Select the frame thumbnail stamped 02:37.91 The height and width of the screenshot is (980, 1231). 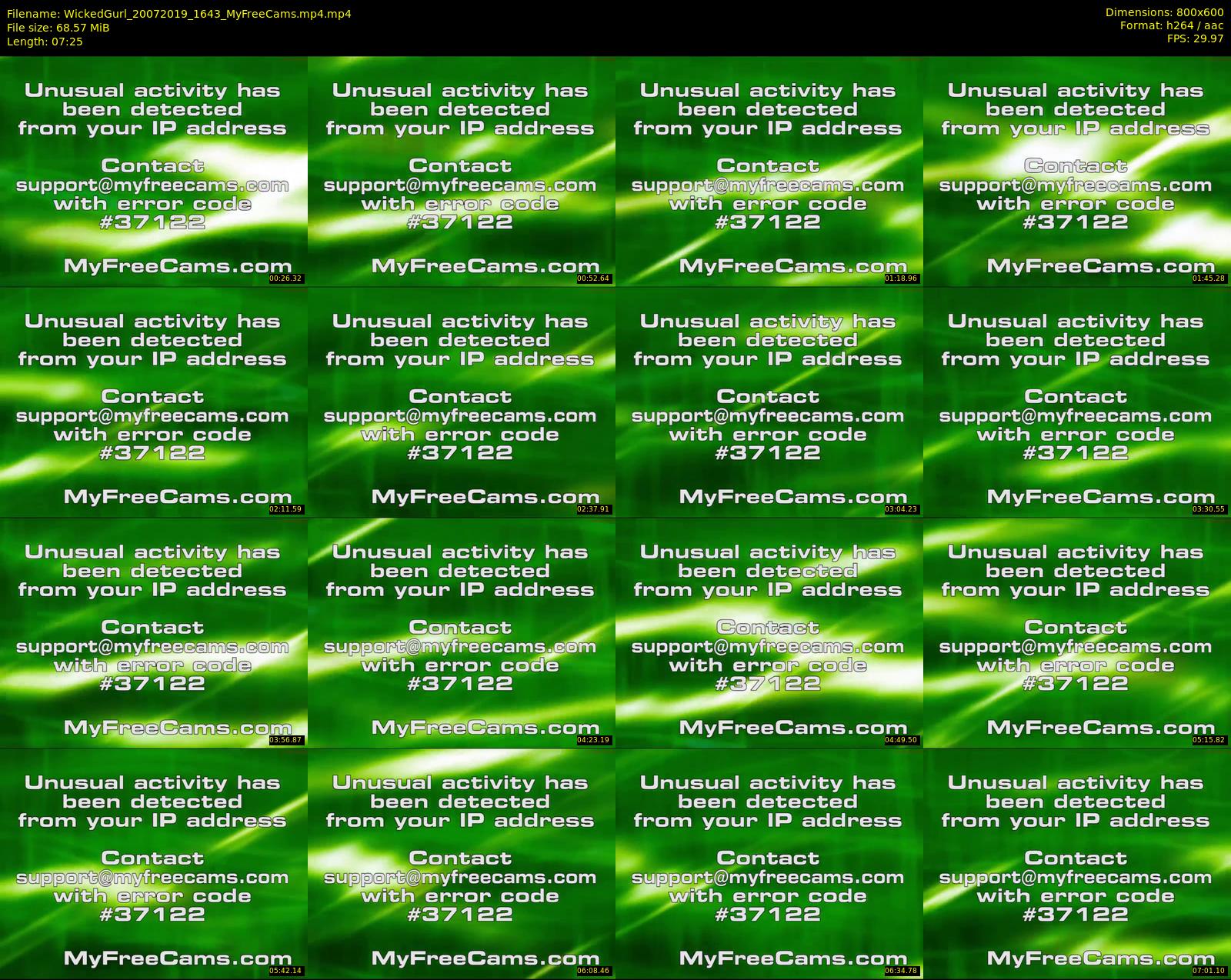(x=462, y=402)
